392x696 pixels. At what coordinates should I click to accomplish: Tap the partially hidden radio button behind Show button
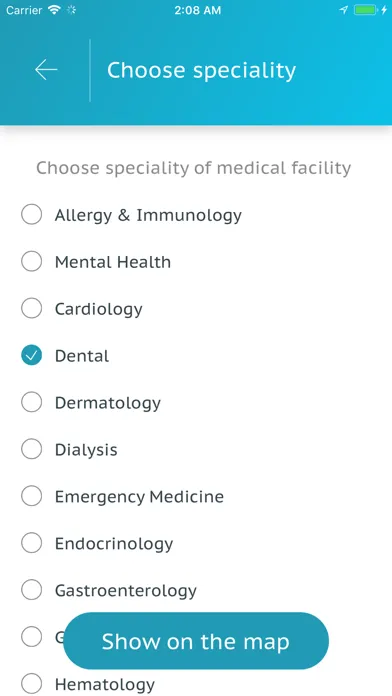[32, 637]
